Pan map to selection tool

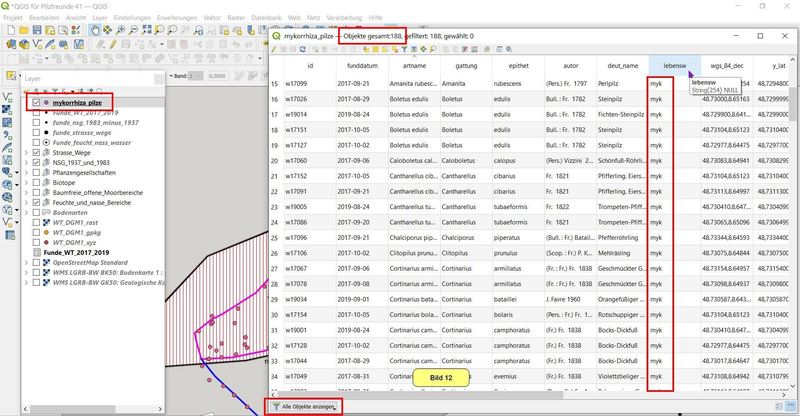(107, 30)
